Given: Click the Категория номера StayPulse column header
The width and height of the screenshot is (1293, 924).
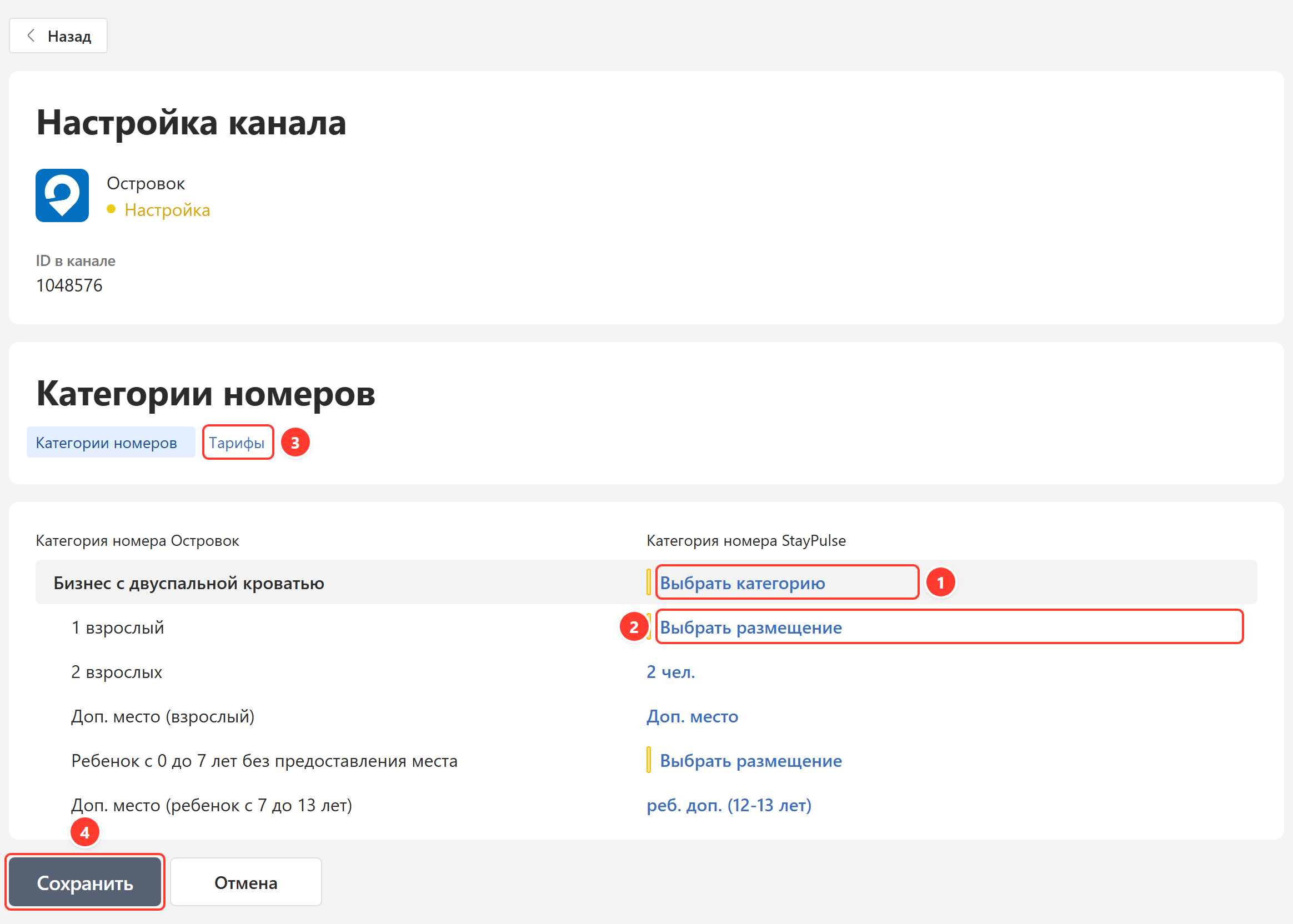Looking at the screenshot, I should 746,540.
